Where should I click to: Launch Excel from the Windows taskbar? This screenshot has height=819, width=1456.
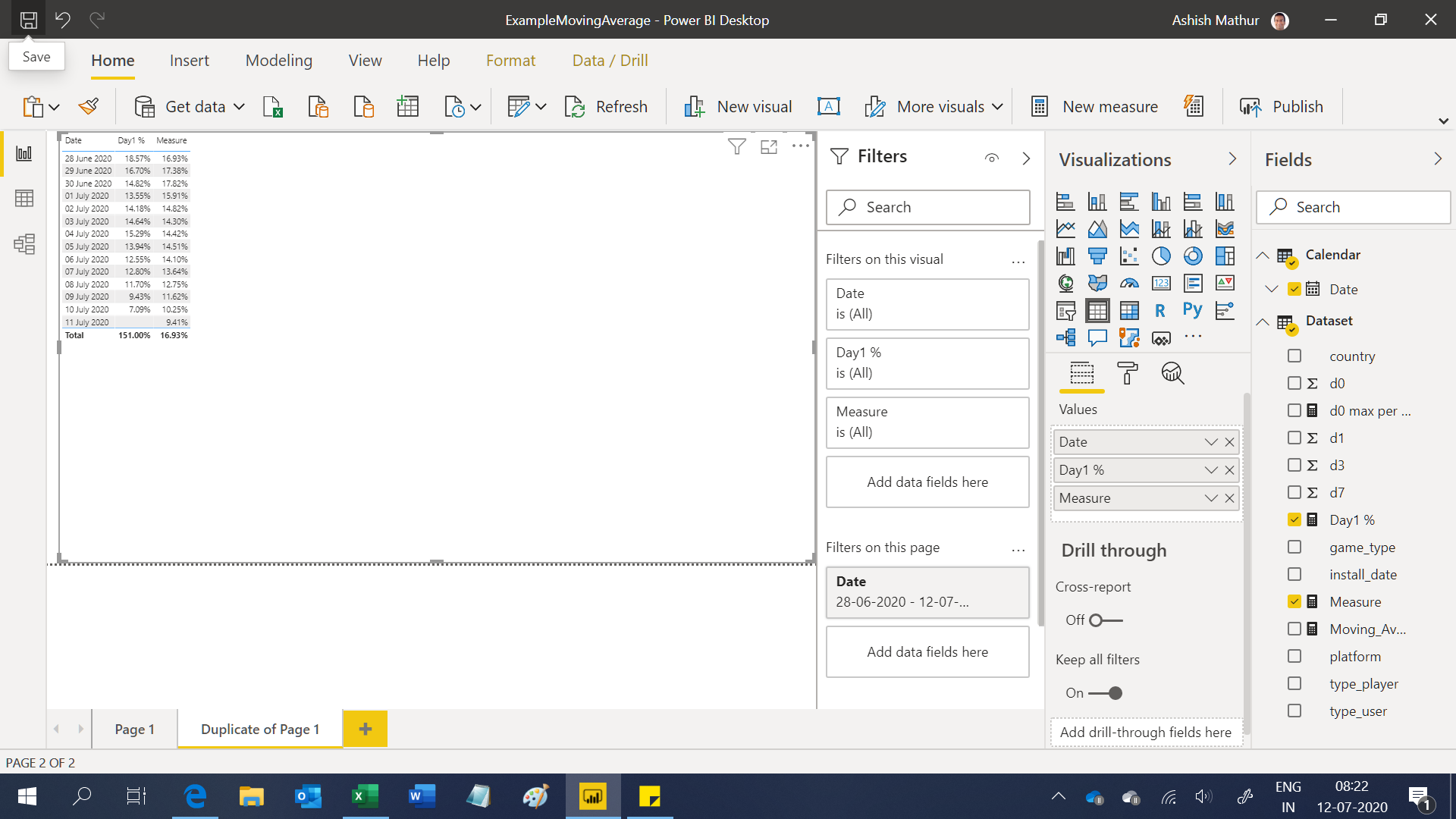click(x=365, y=796)
